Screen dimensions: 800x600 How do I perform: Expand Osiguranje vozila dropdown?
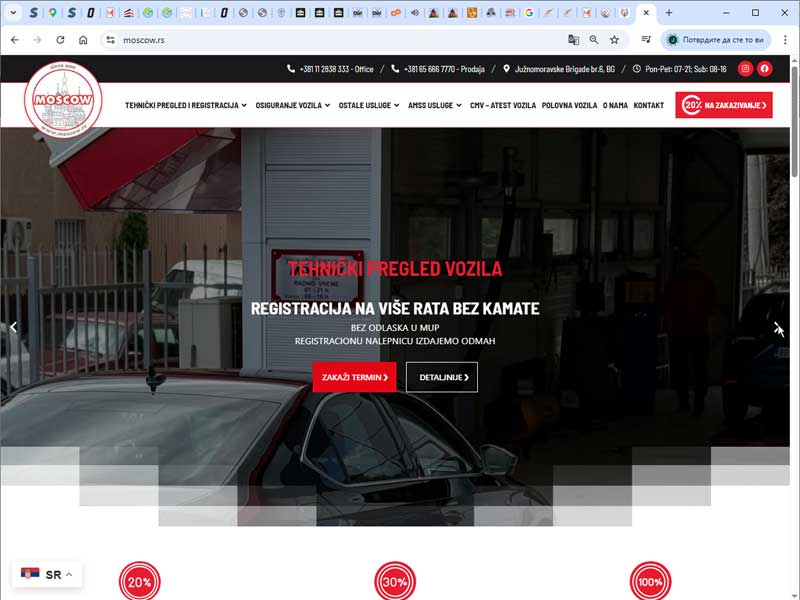click(x=292, y=105)
